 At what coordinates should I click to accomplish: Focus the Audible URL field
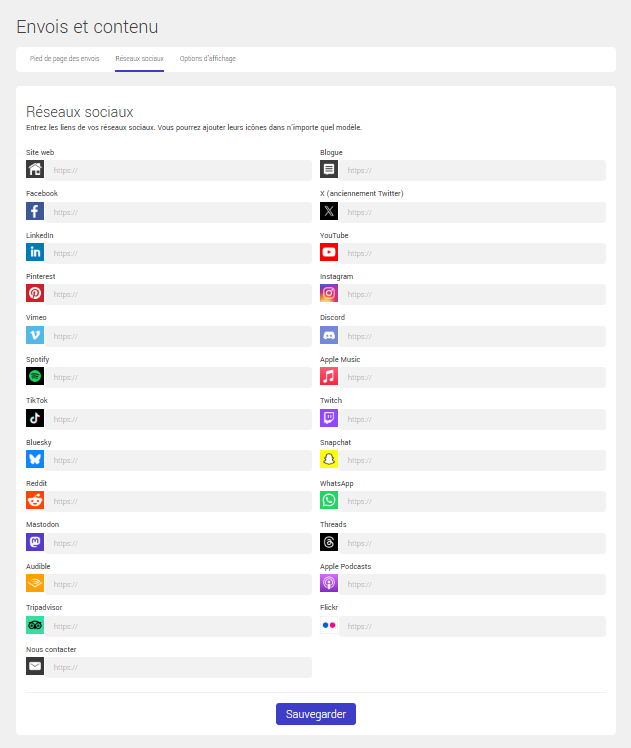click(x=178, y=584)
